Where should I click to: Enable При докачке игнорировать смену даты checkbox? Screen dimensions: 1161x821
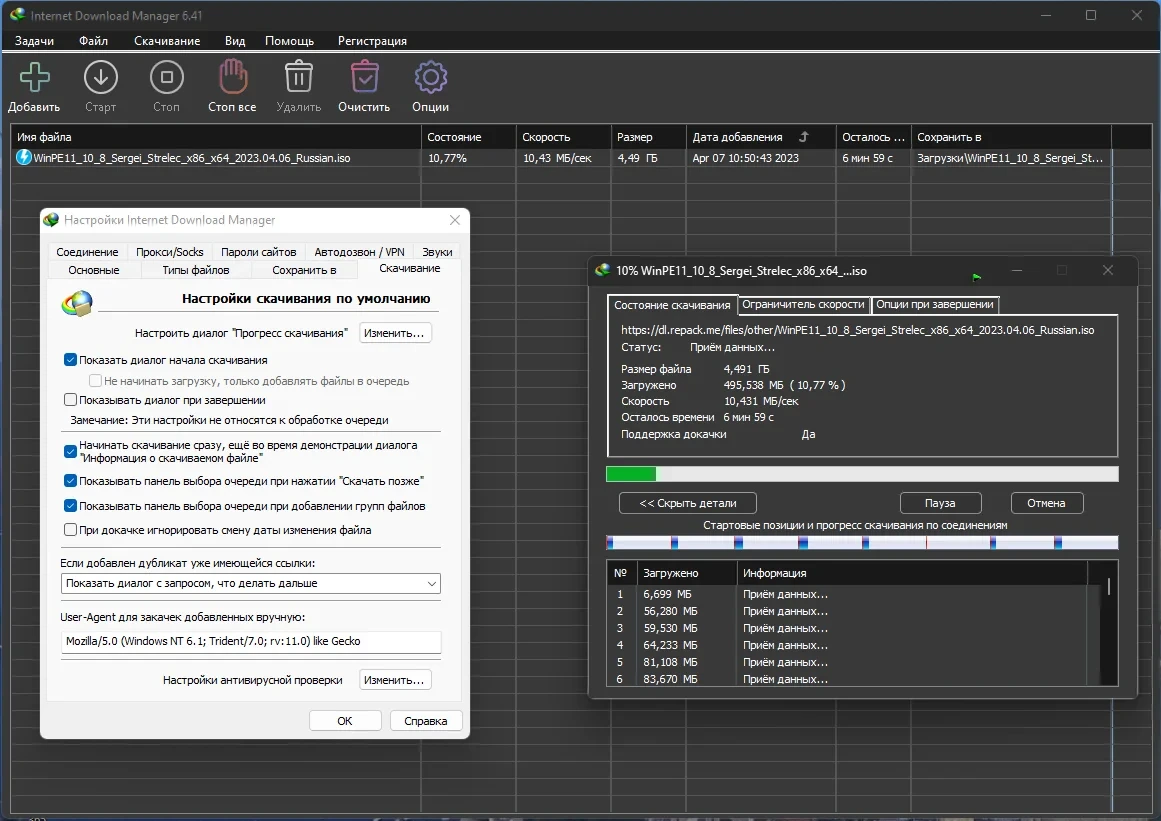tap(70, 529)
